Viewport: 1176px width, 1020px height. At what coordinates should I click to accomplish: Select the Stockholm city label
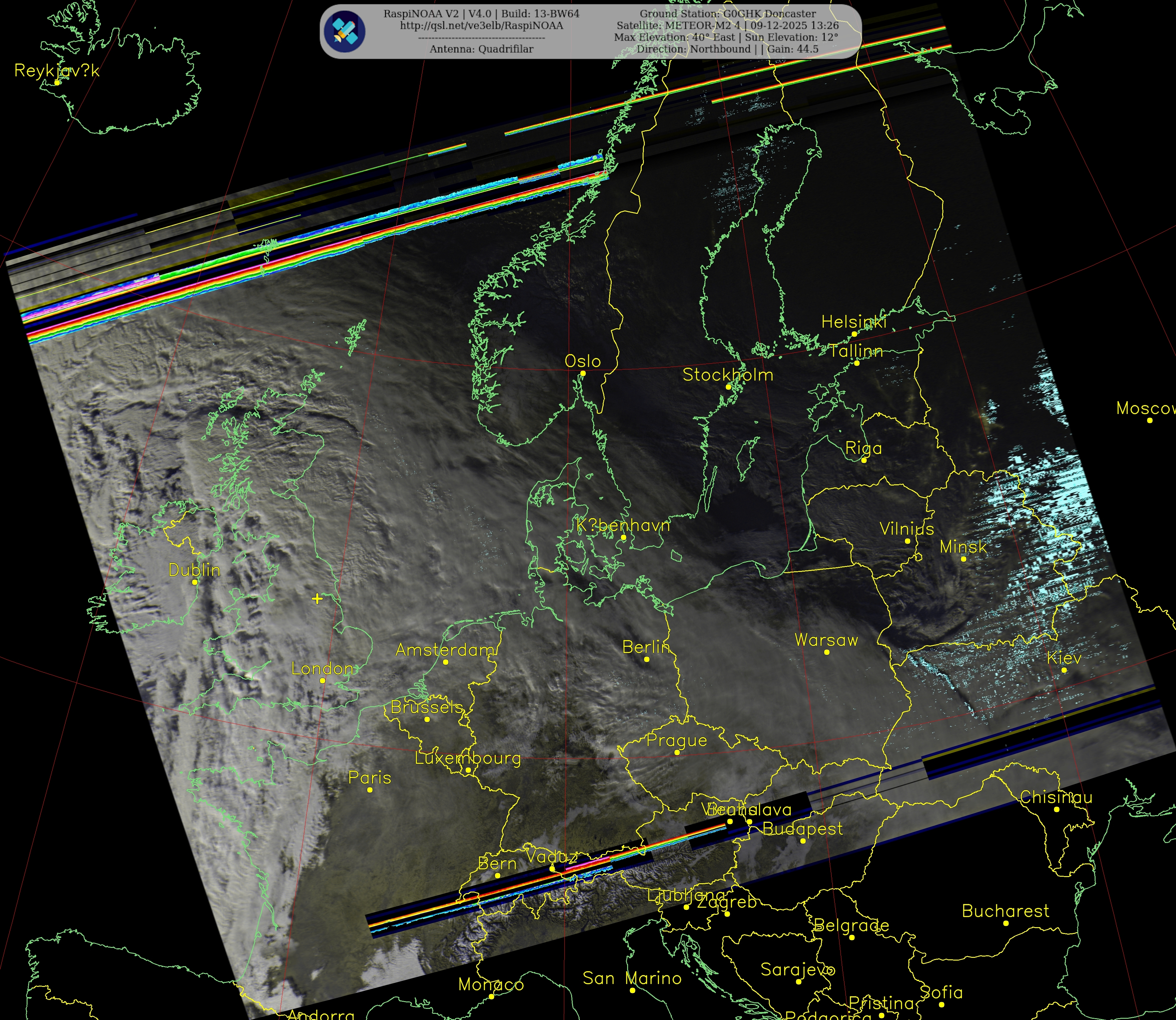pyautogui.click(x=728, y=374)
